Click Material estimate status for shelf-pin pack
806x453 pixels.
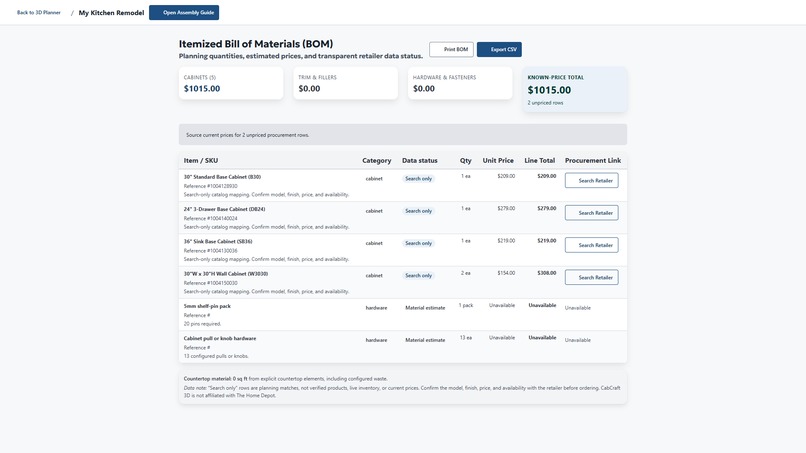(x=425, y=308)
